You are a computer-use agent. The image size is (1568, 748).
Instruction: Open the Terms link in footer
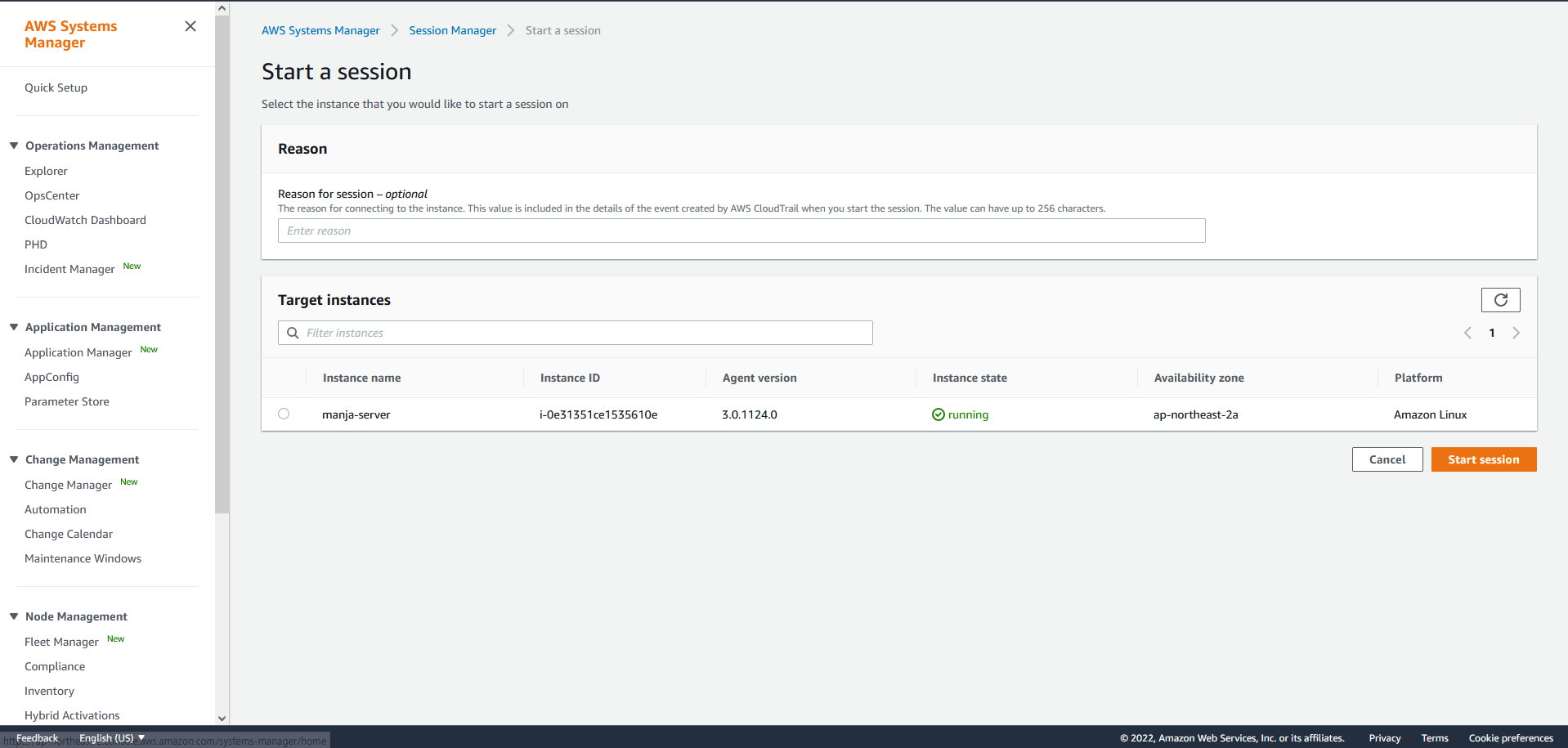pos(1434,737)
